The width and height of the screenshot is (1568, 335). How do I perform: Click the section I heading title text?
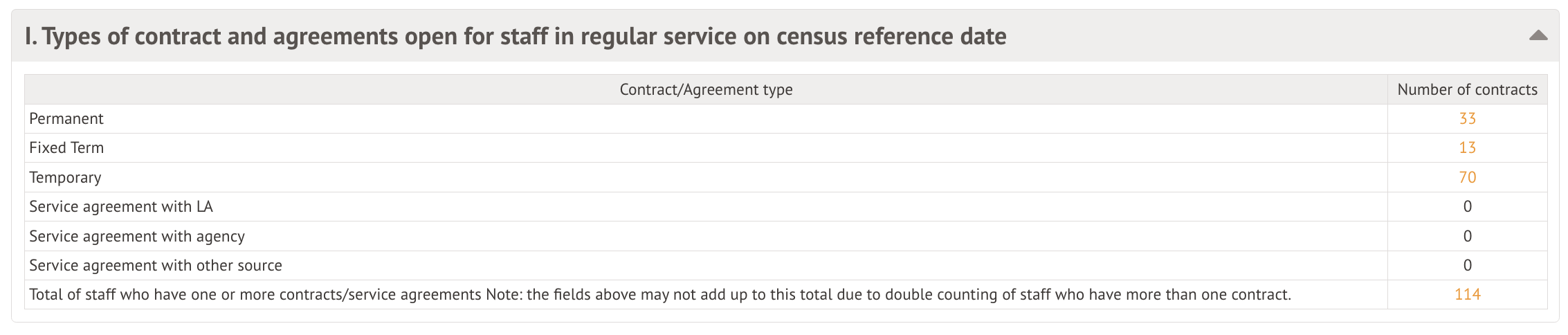click(x=516, y=36)
